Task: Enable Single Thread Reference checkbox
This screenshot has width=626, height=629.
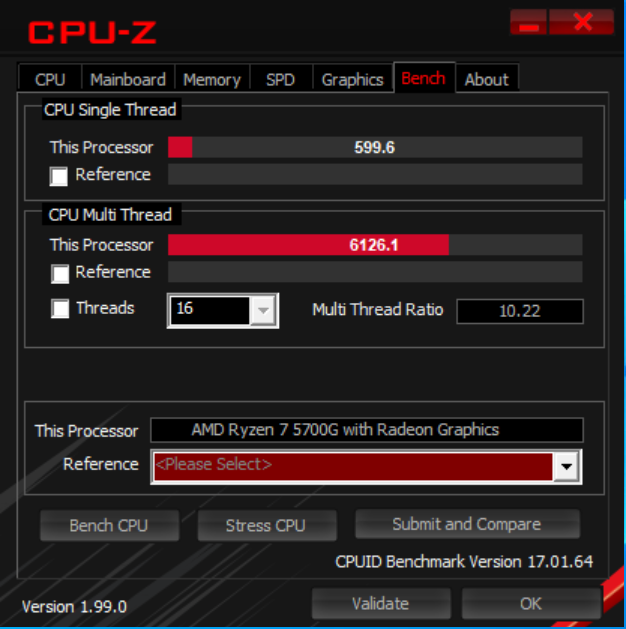Action: point(59,176)
